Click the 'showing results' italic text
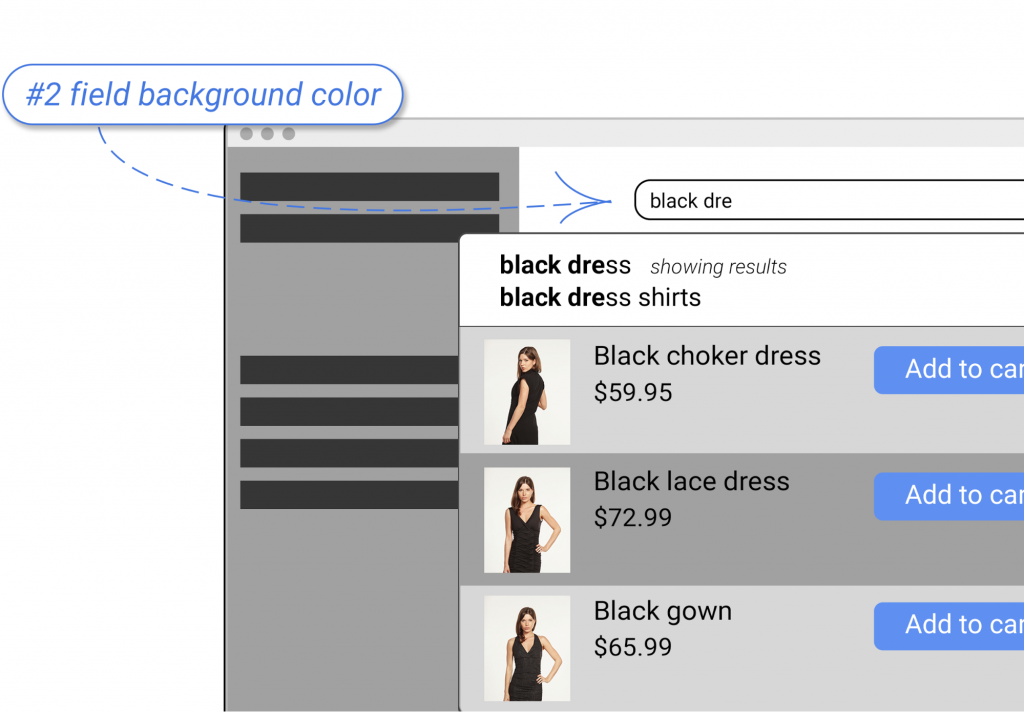 717,267
